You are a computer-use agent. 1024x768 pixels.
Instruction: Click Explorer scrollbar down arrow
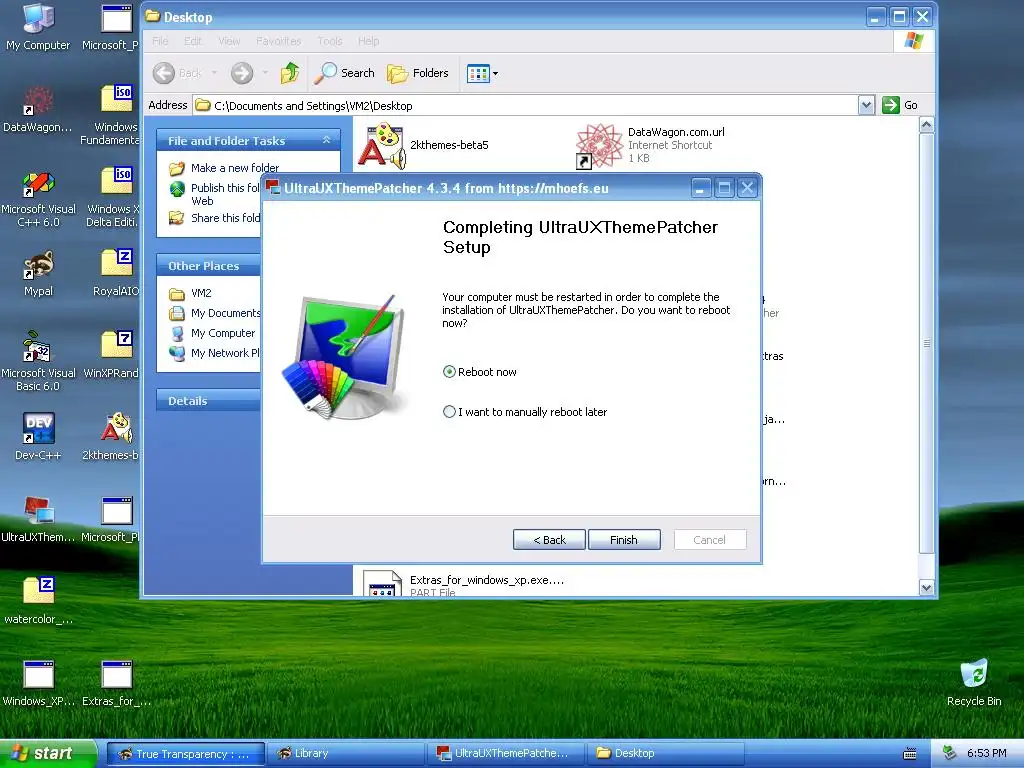pyautogui.click(x=926, y=587)
